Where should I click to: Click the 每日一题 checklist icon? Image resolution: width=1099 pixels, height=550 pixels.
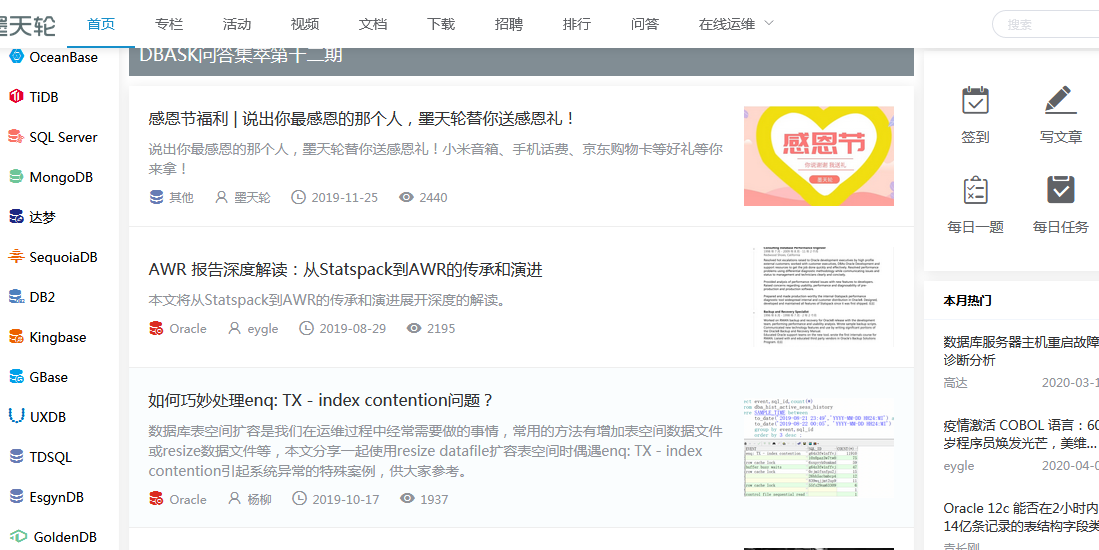[975, 189]
